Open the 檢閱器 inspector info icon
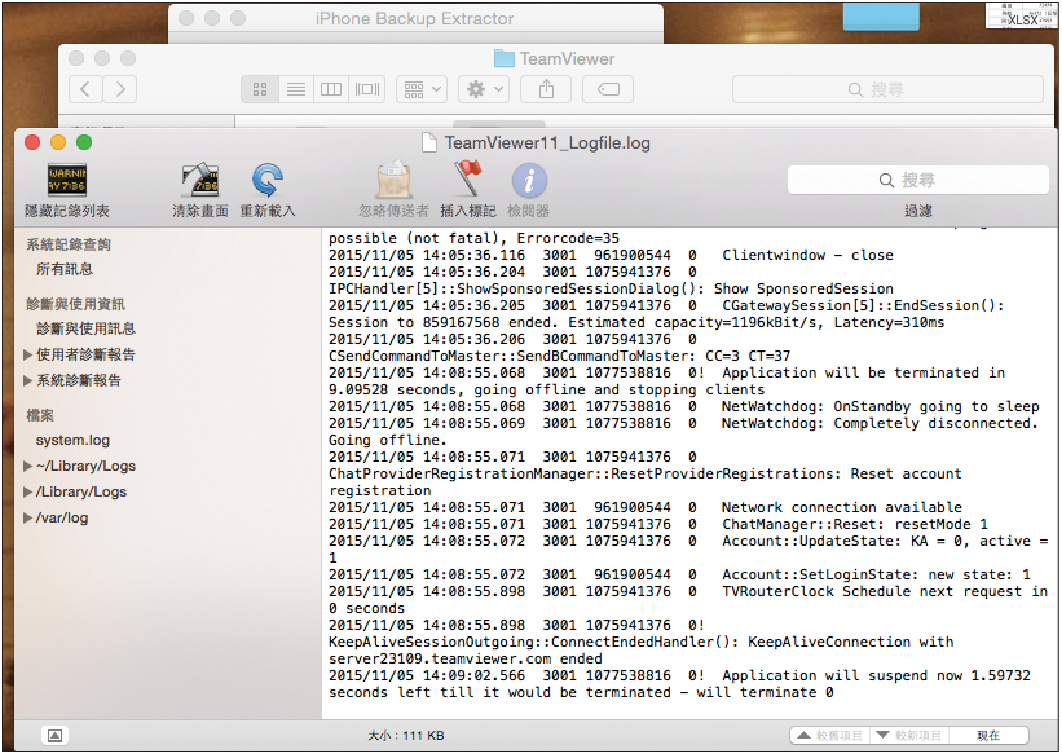Image resolution: width=1062 pixels, height=756 pixels. pyautogui.click(x=528, y=180)
